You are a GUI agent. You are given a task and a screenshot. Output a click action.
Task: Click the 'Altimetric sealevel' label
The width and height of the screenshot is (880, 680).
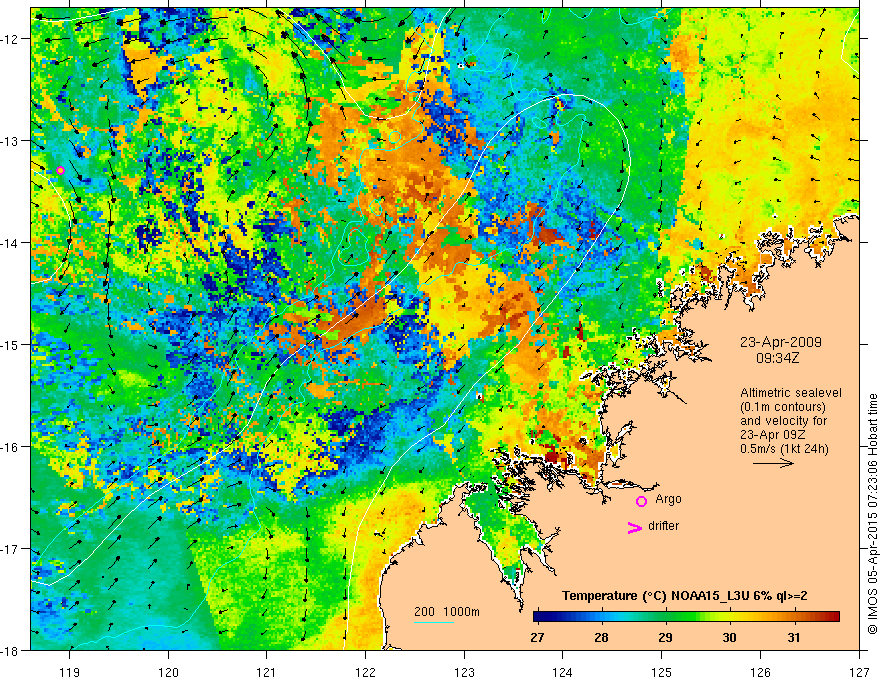(x=791, y=393)
